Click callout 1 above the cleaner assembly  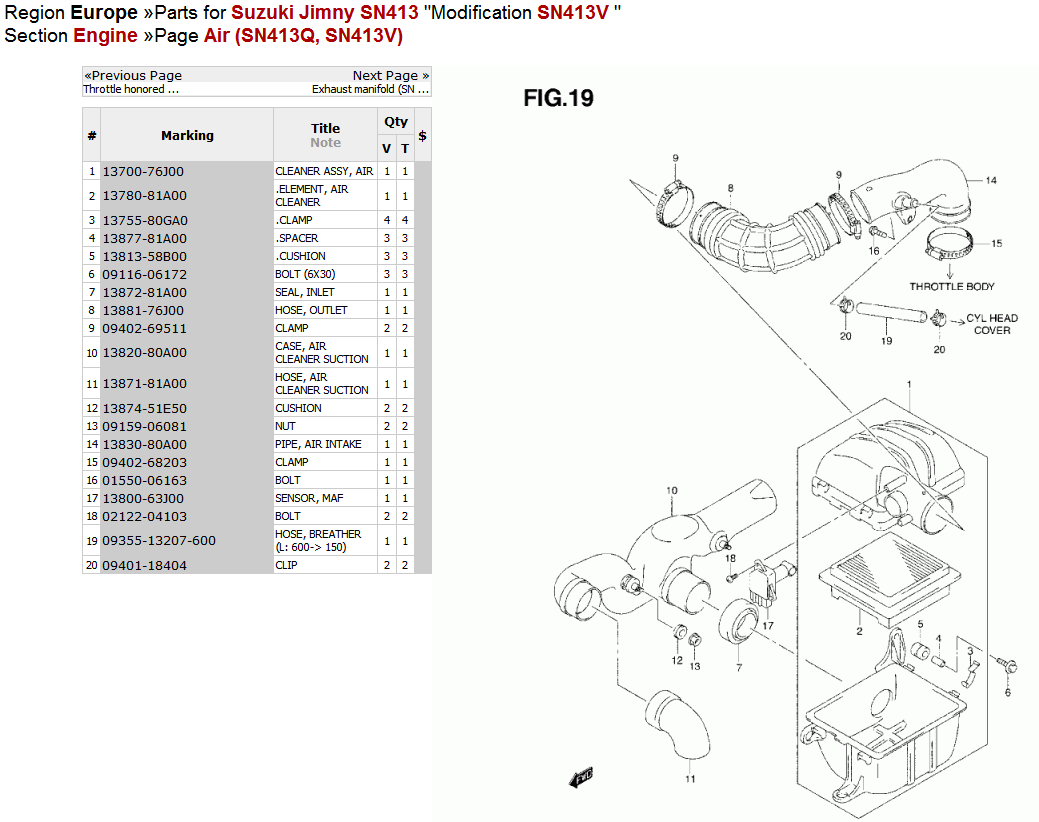click(x=909, y=384)
